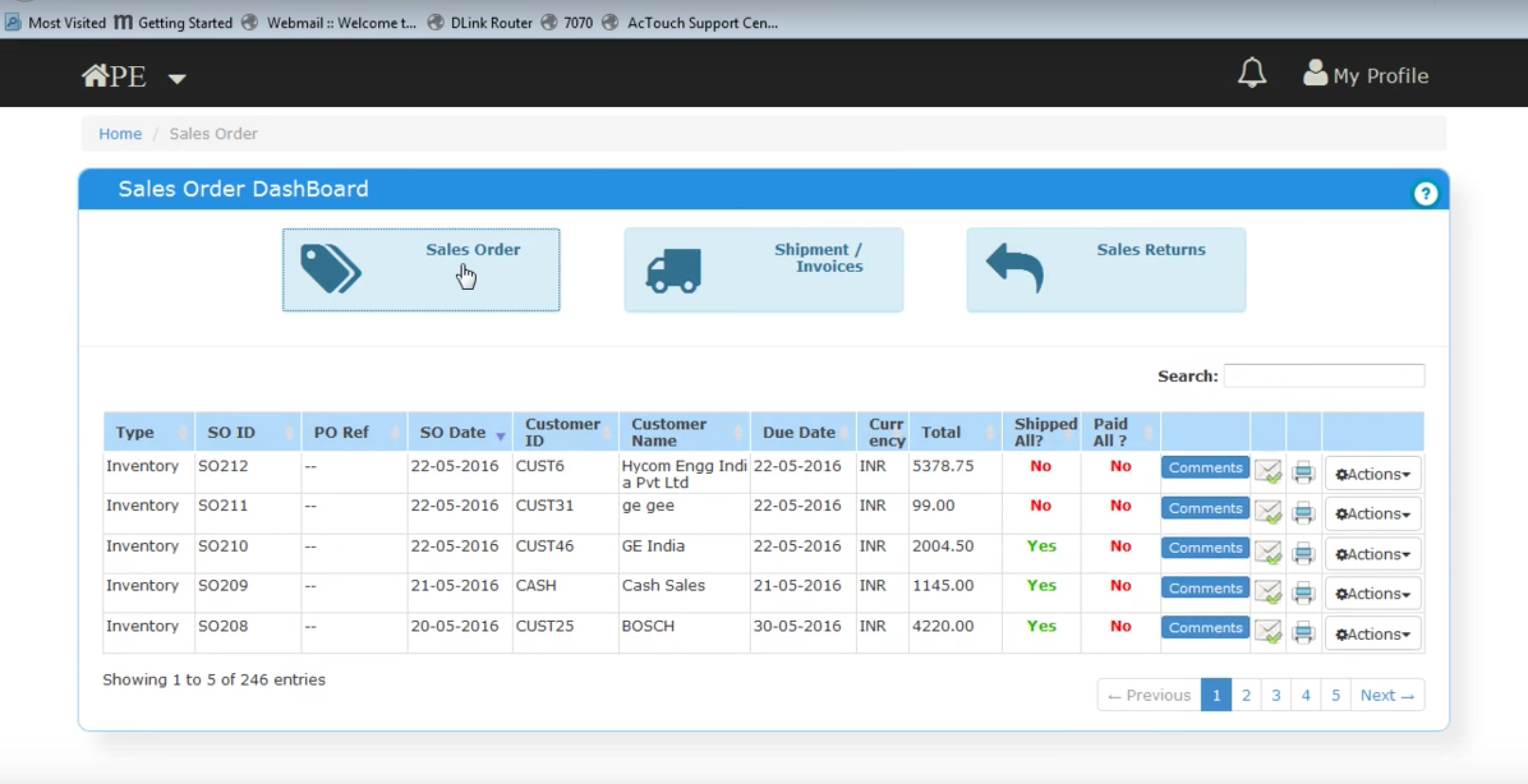Expand Actions menu for SO208
Viewport: 1528px width, 784px height.
tap(1372, 634)
